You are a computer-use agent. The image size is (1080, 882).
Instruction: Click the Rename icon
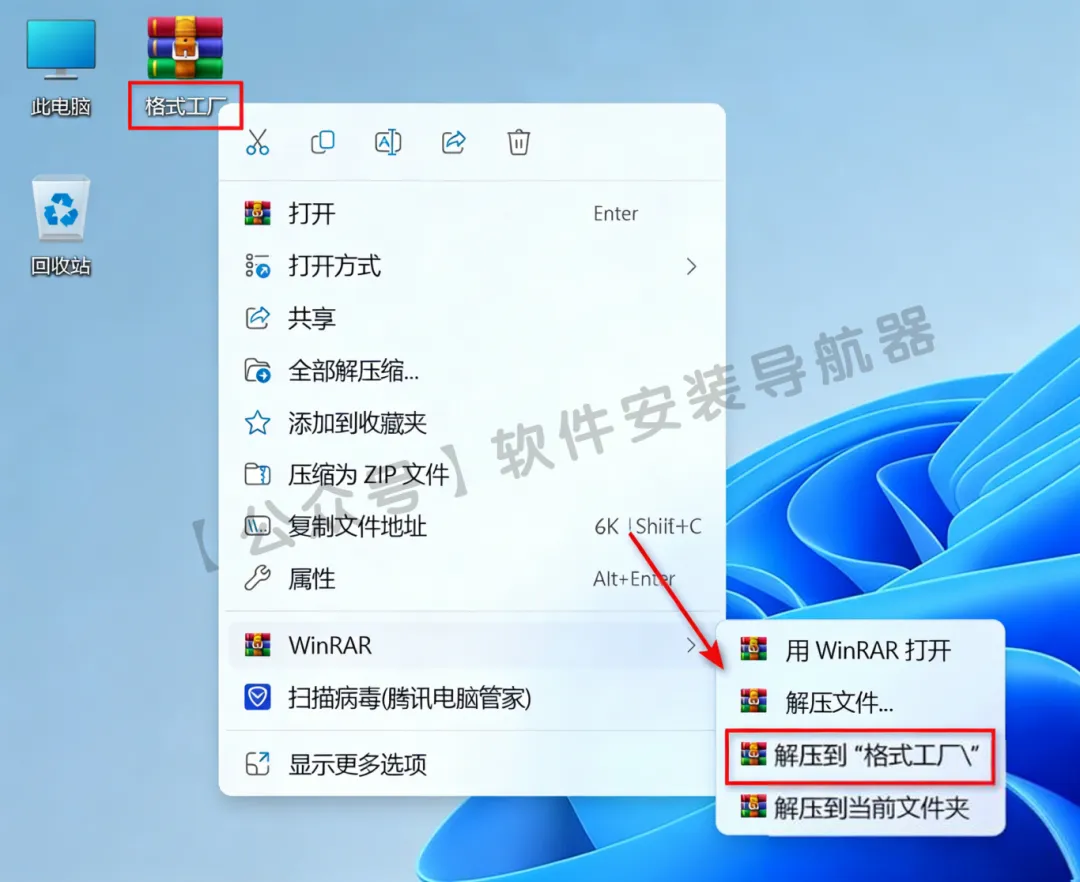pyautogui.click(x=388, y=142)
